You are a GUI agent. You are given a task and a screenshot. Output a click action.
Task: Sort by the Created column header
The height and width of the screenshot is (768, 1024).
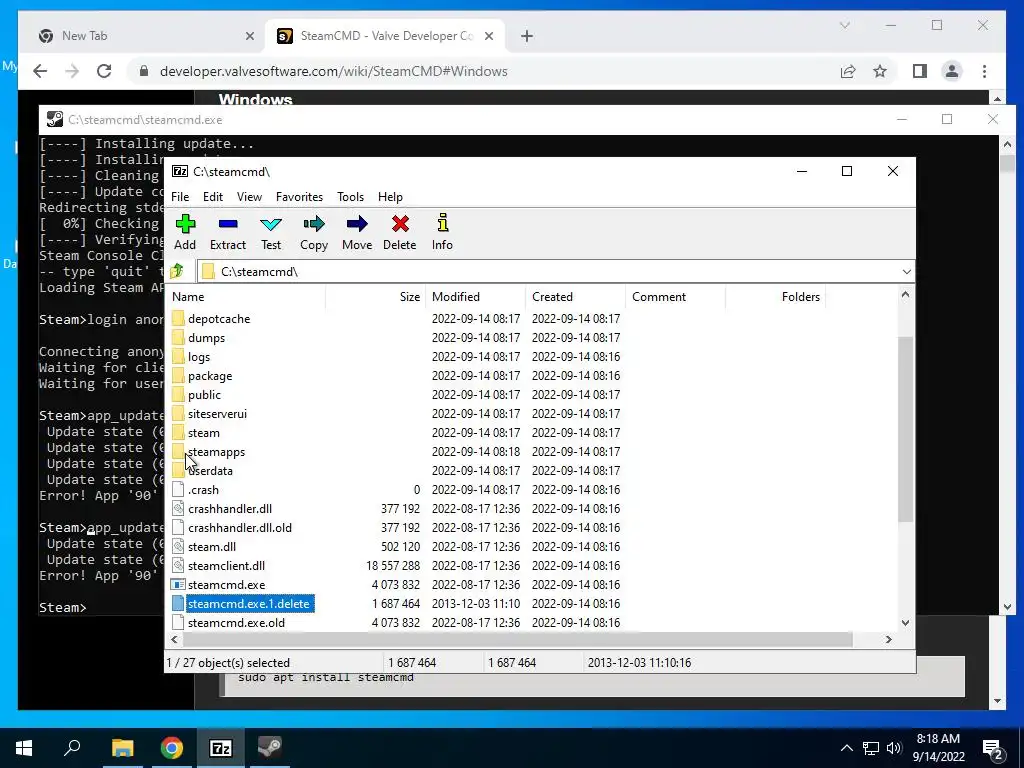coord(575,296)
